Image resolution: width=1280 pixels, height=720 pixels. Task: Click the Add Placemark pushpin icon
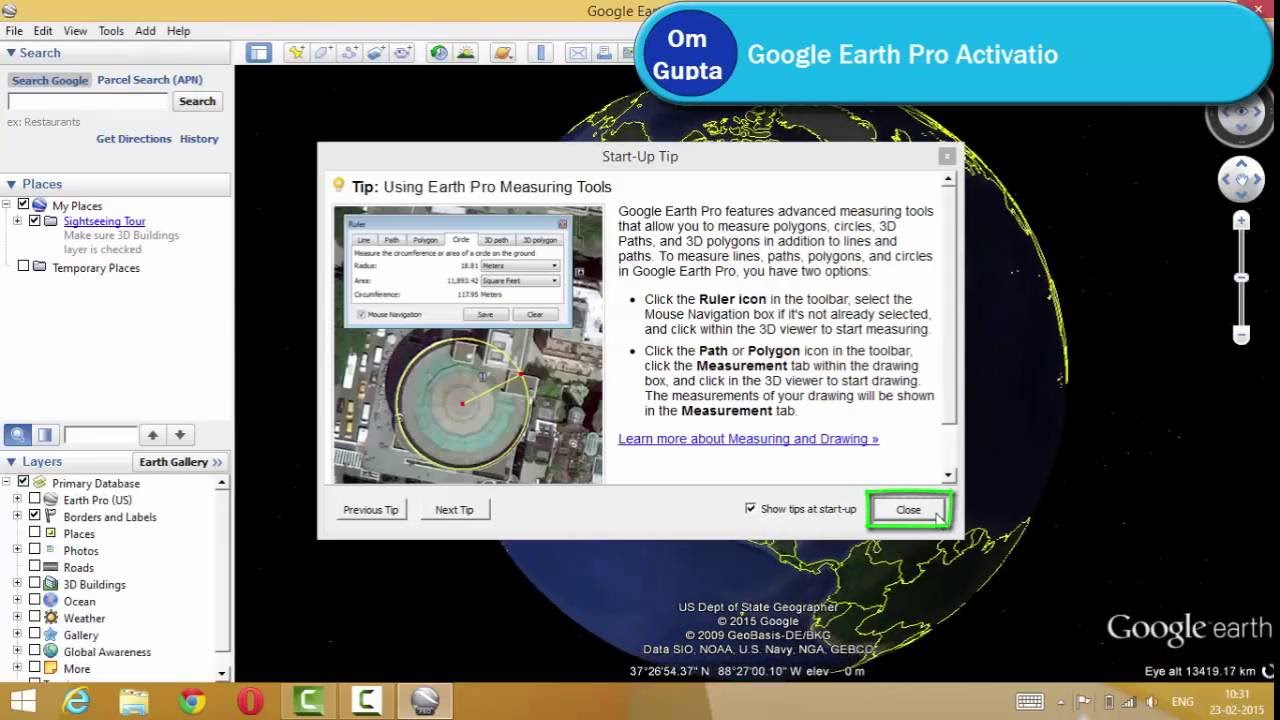296,53
